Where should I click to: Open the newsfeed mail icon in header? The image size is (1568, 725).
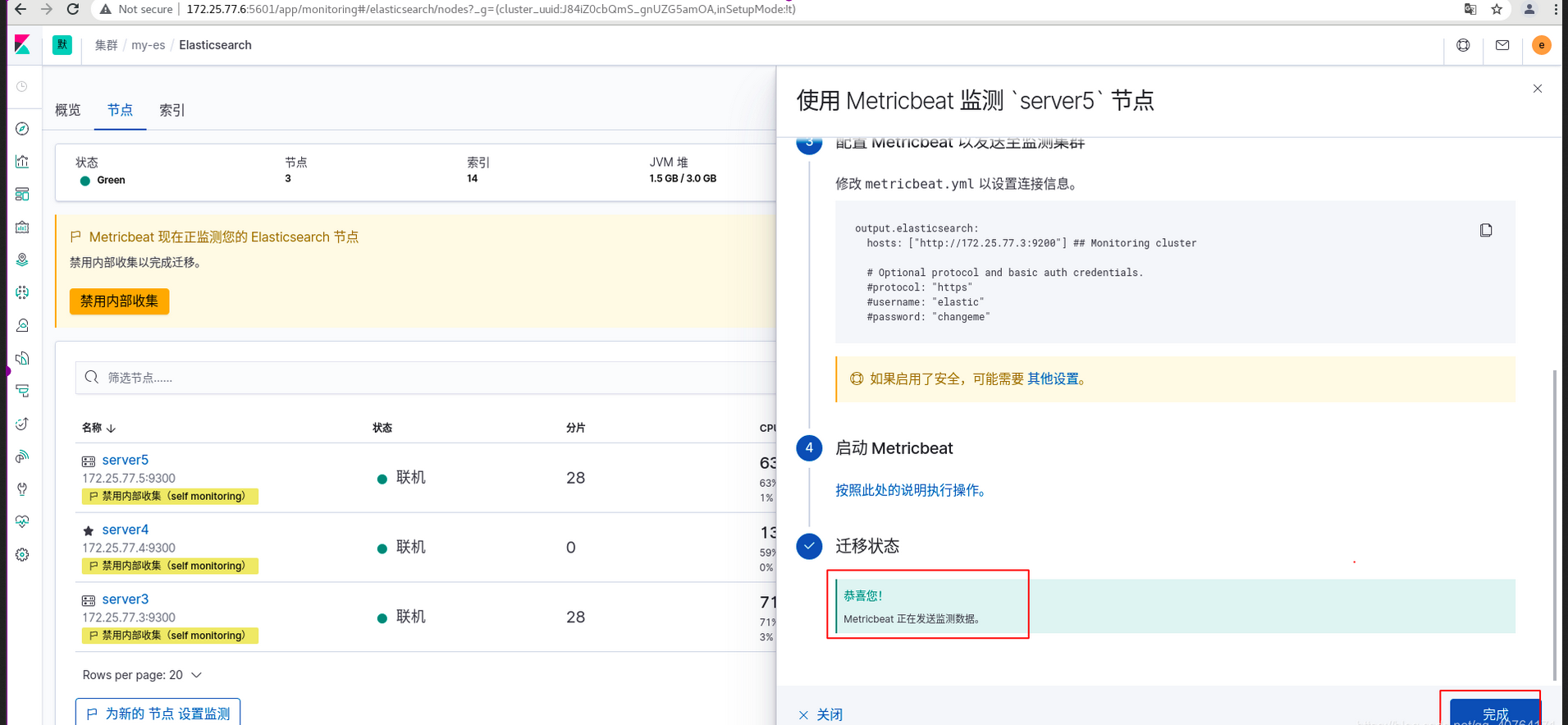(x=1502, y=45)
